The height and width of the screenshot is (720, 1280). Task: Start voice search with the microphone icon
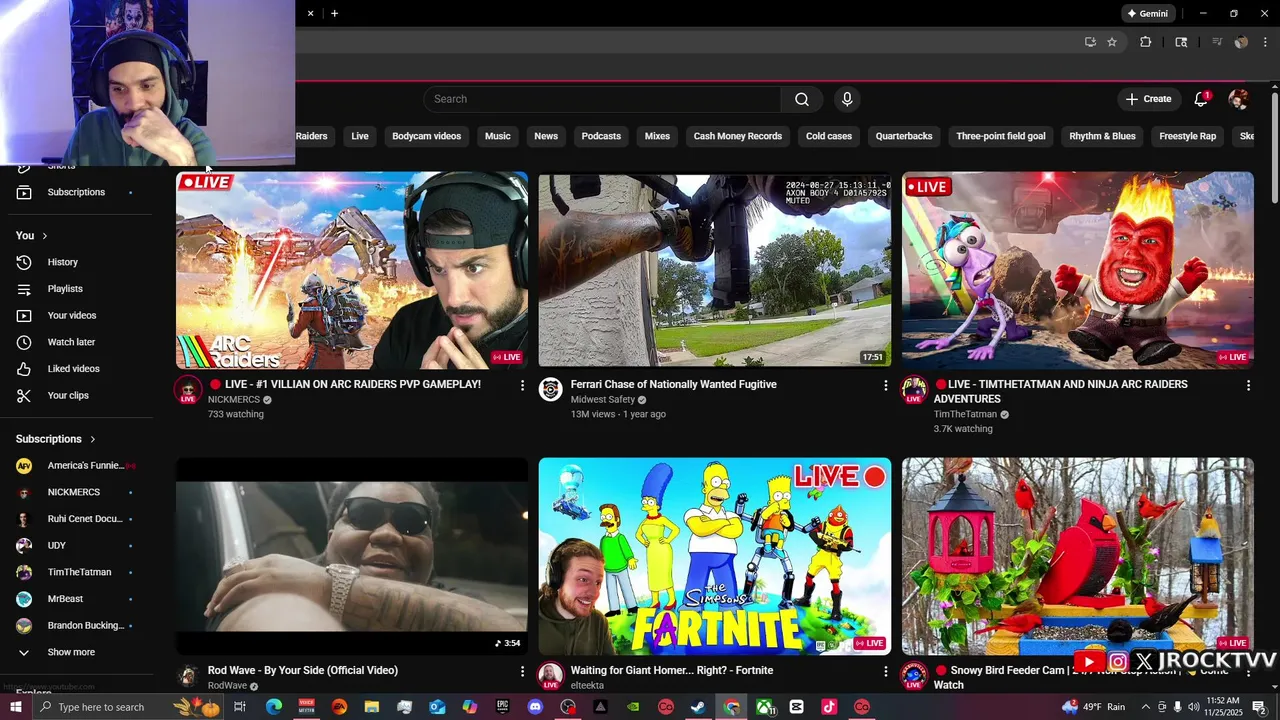(x=847, y=99)
